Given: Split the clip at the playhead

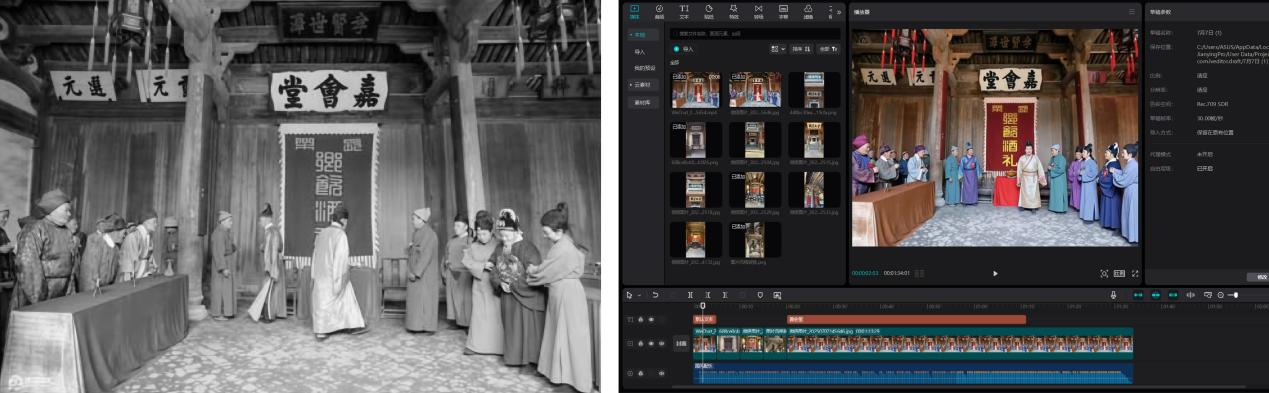Looking at the screenshot, I should [690, 295].
